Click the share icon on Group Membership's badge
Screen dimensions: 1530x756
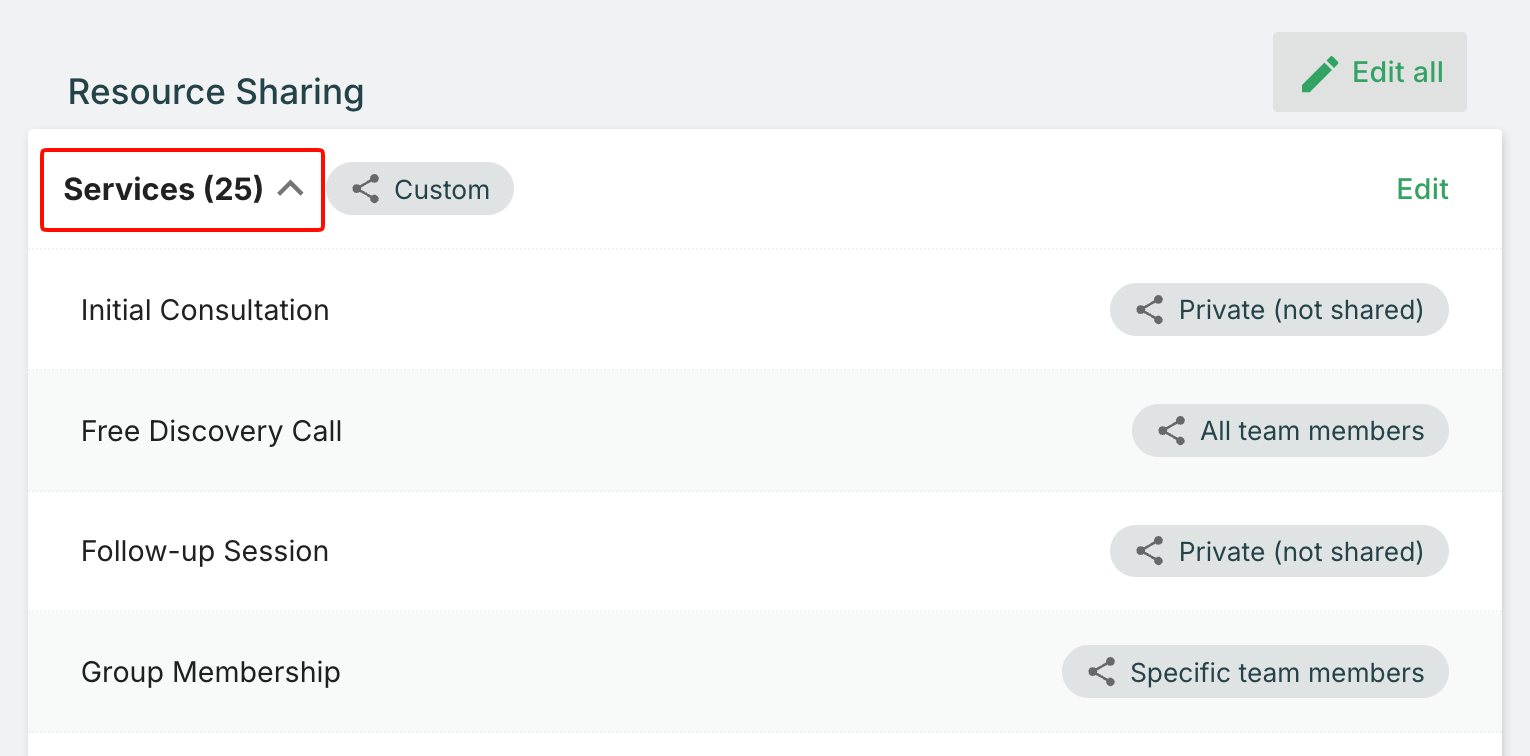click(x=1101, y=672)
